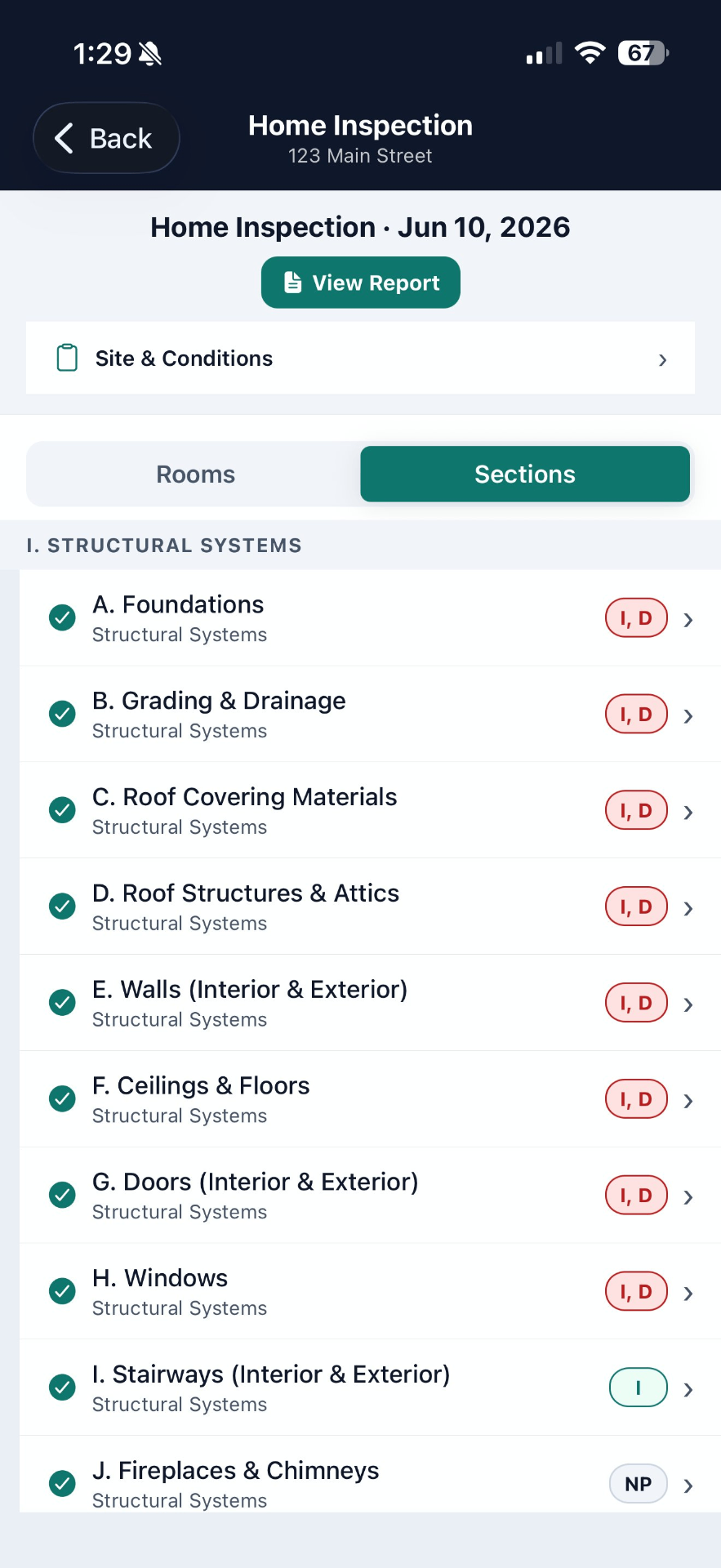This screenshot has height=1568, width=721.
Task: Tap the Wi-Fi icon in status bar
Action: pos(590,53)
